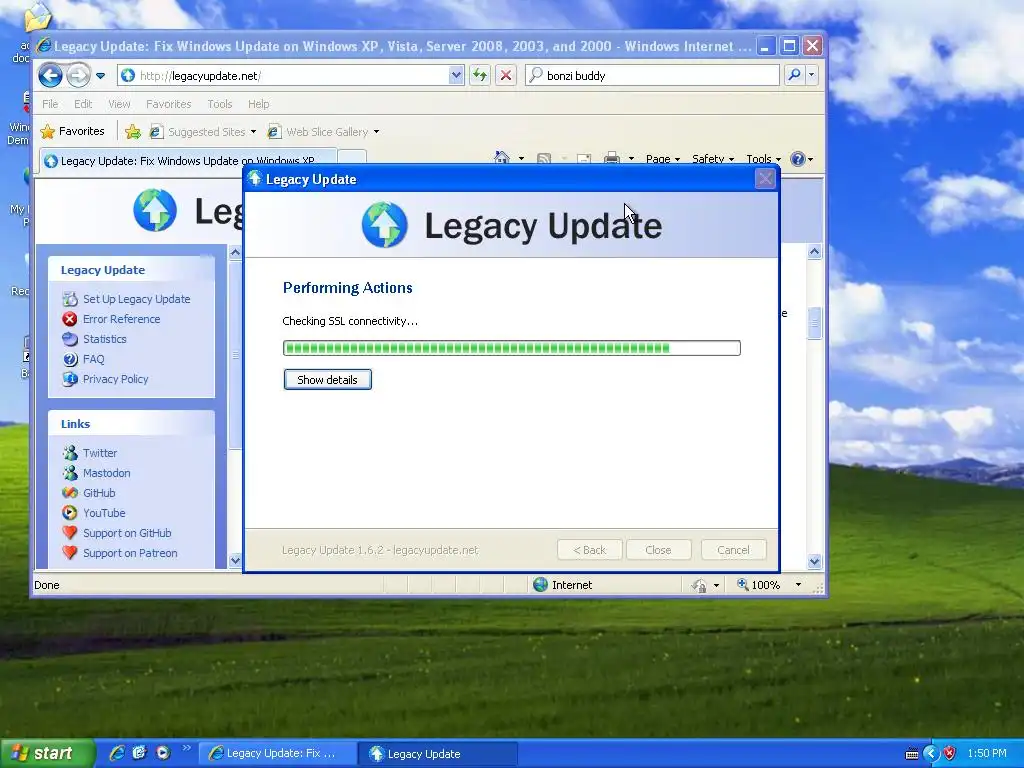This screenshot has height=768, width=1024.
Task: Click the RSS feeds icon
Action: 543,159
